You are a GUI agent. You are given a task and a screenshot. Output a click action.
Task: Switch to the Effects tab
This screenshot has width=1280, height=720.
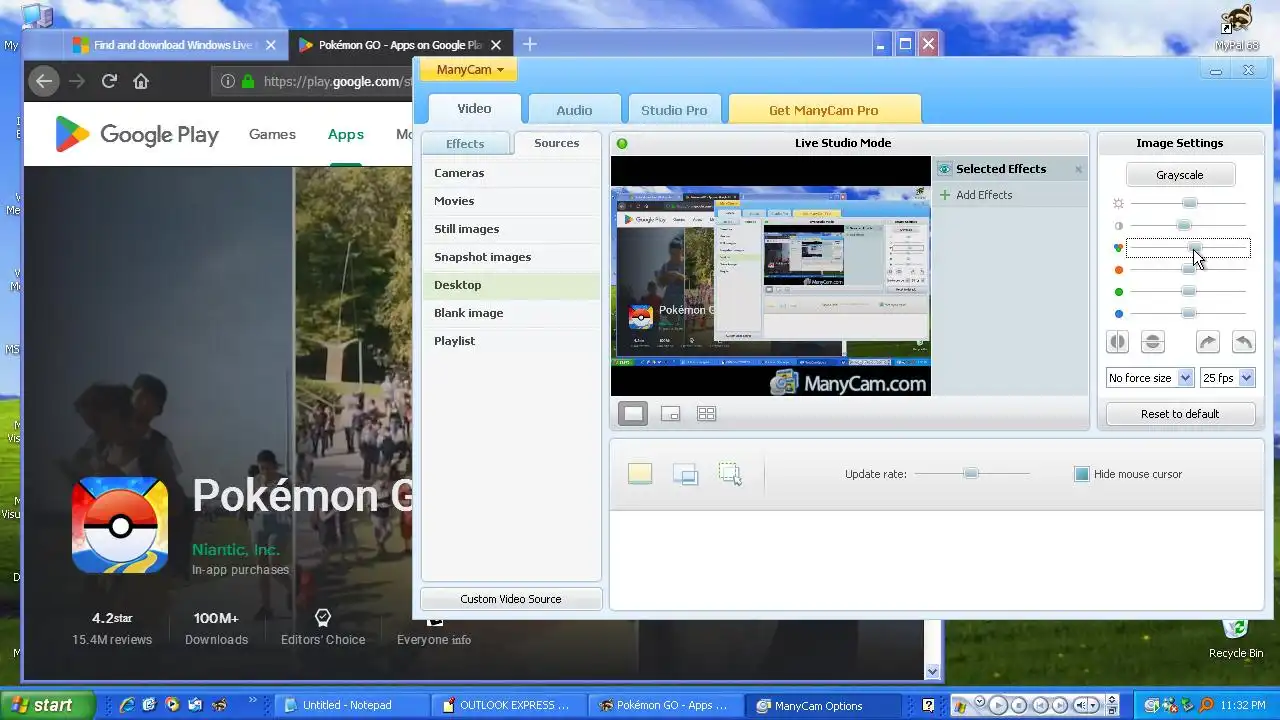465,144
